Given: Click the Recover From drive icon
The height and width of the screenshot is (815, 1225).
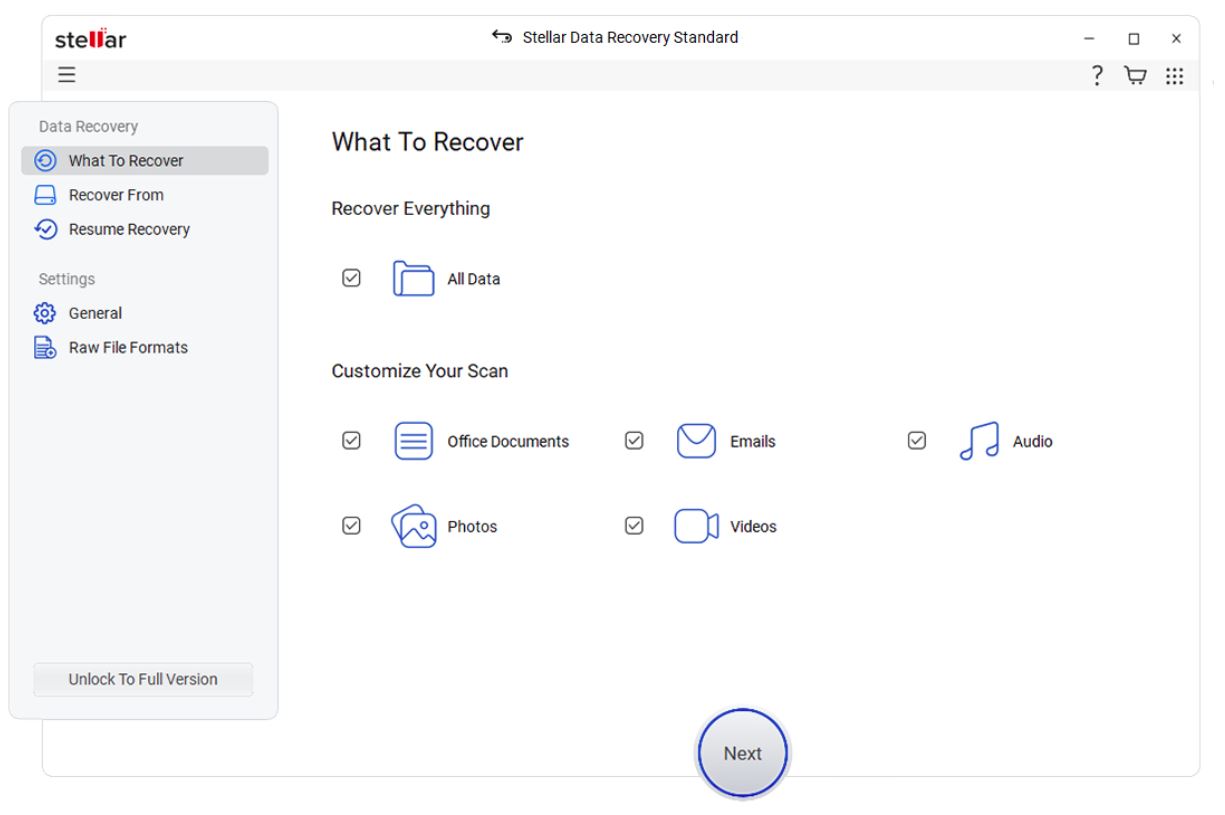Looking at the screenshot, I should (45, 195).
